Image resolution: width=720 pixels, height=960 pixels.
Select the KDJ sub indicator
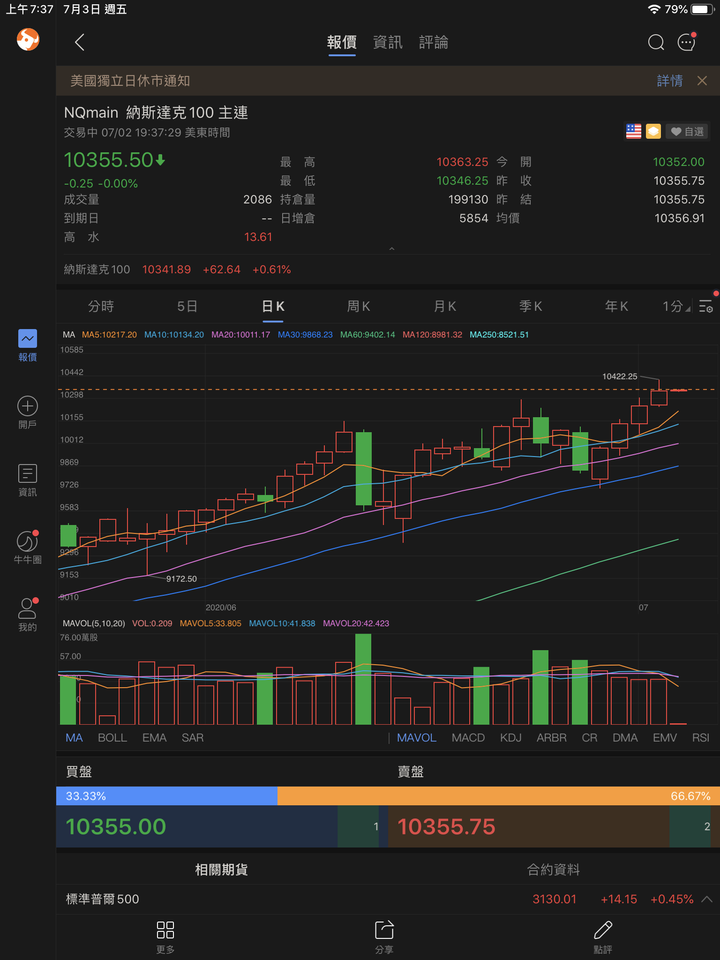pos(511,738)
